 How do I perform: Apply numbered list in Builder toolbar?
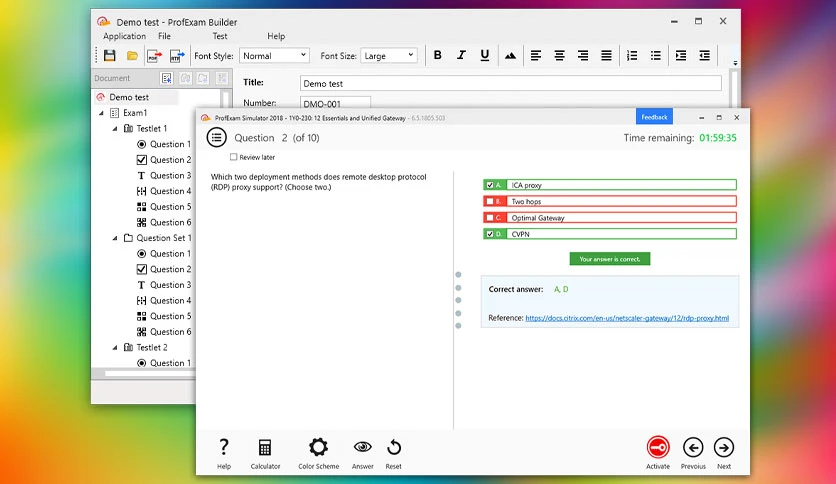[x=632, y=55]
